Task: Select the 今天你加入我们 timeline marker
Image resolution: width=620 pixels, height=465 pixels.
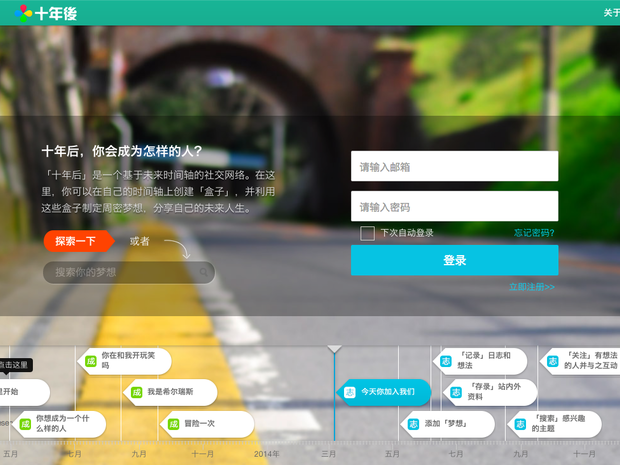Action: tap(385, 392)
